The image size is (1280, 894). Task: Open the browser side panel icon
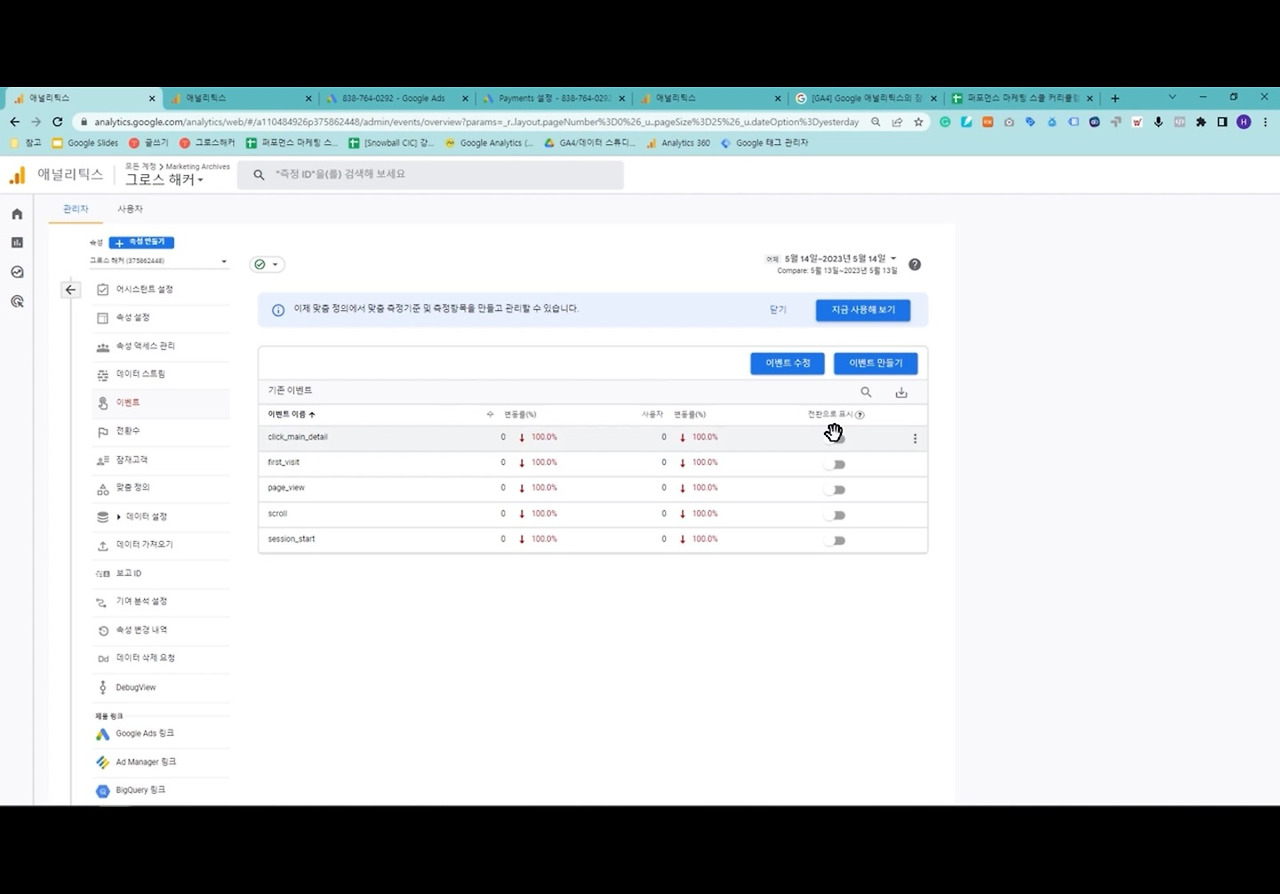pyautogui.click(x=1222, y=122)
